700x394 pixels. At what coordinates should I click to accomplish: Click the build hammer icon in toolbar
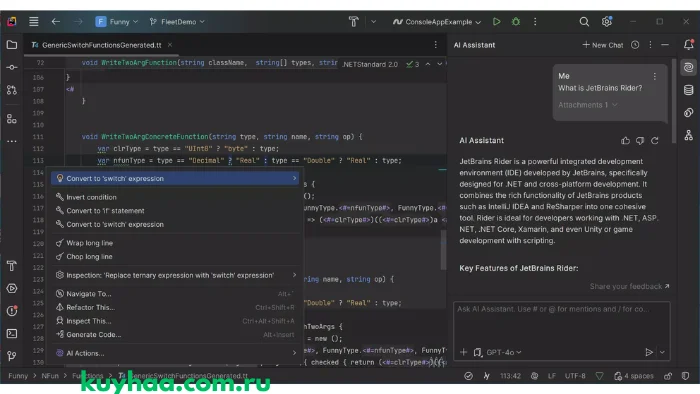point(354,21)
